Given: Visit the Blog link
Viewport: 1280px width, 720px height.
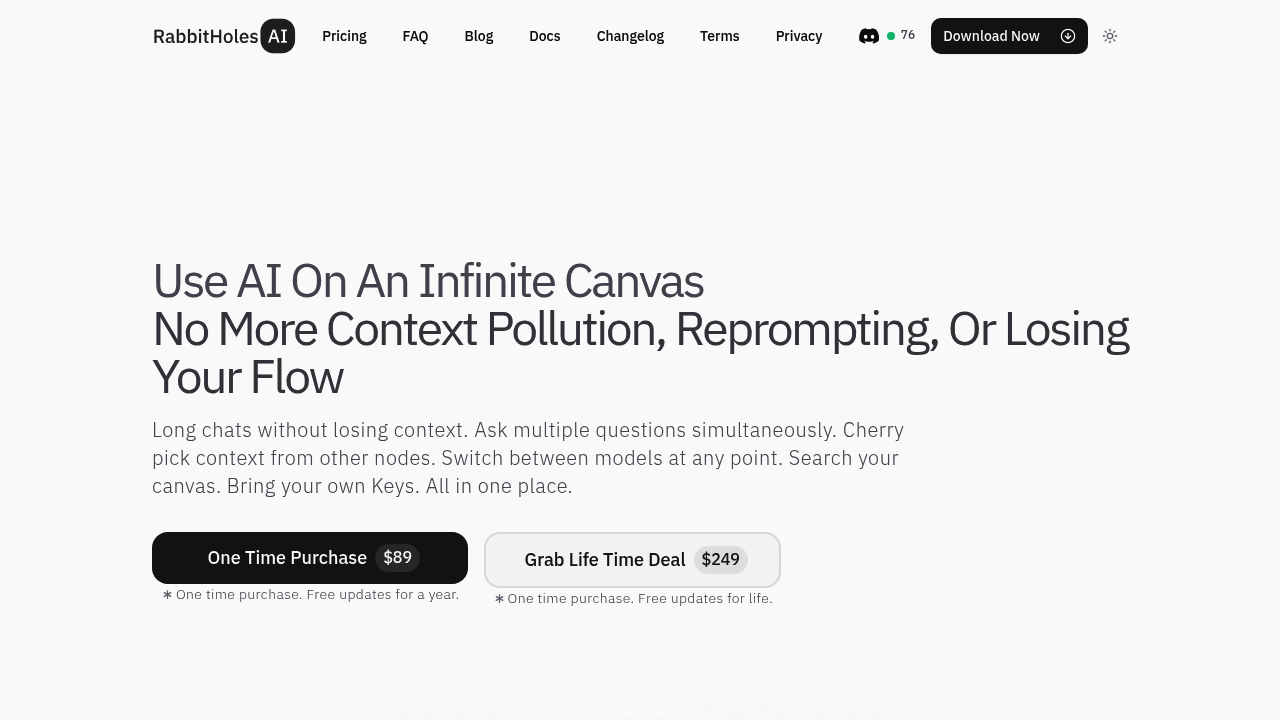Looking at the screenshot, I should [479, 36].
